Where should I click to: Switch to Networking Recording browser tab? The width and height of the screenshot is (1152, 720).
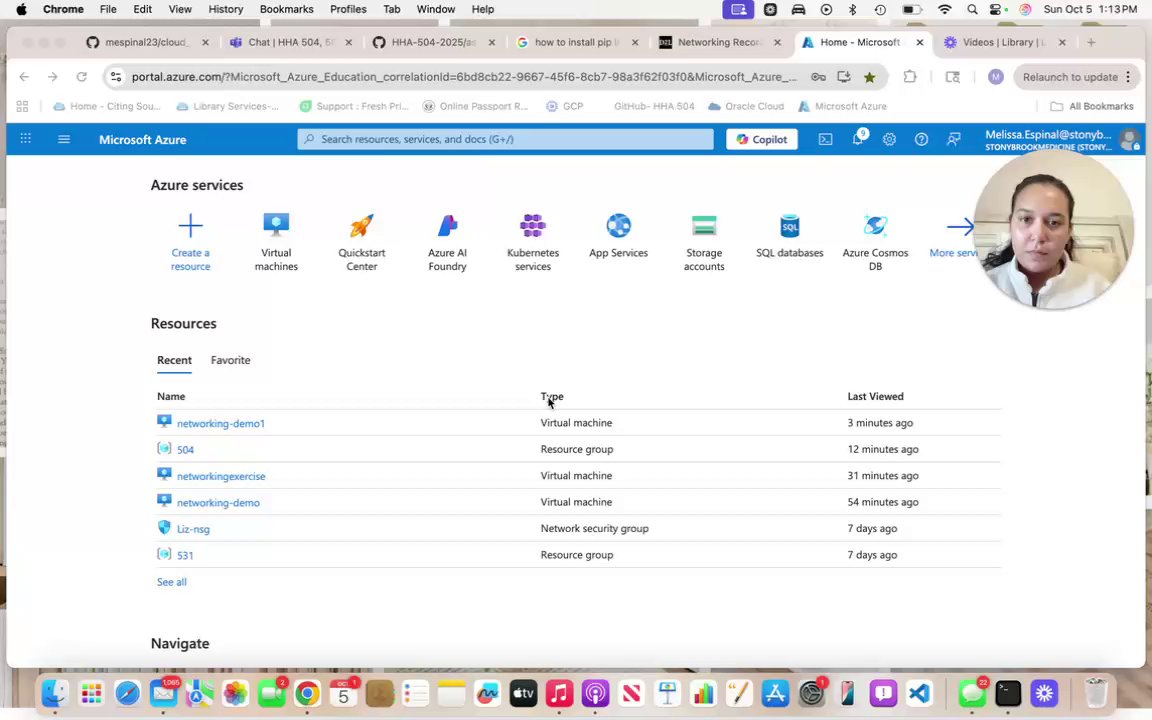[720, 42]
